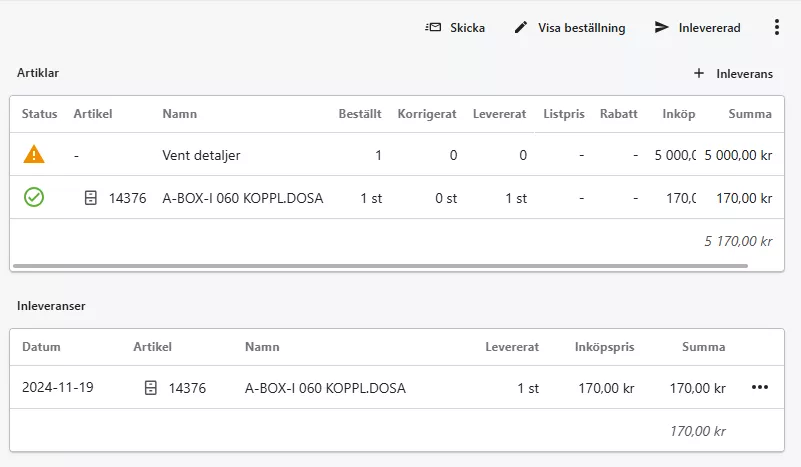This screenshot has height=467, width=801.
Task: Open row options for 2024-11-19 delivery
Action: 760,388
